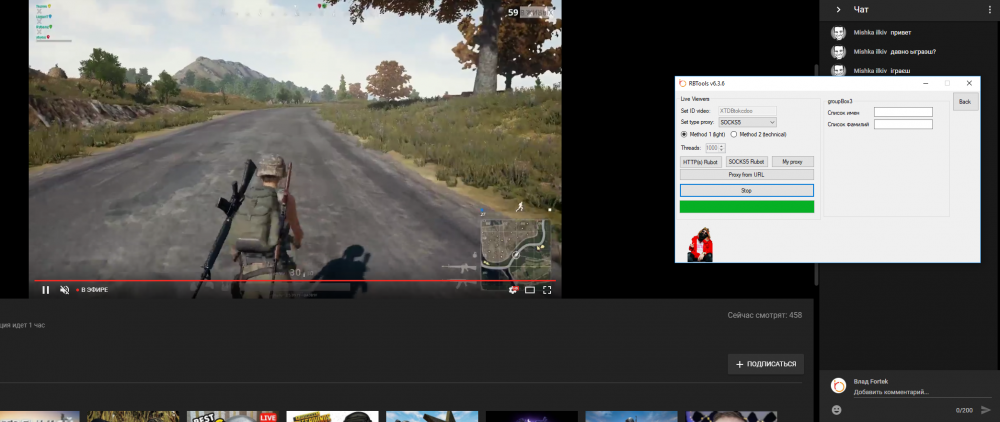Adjust the Threads spinner arrows

(722, 148)
